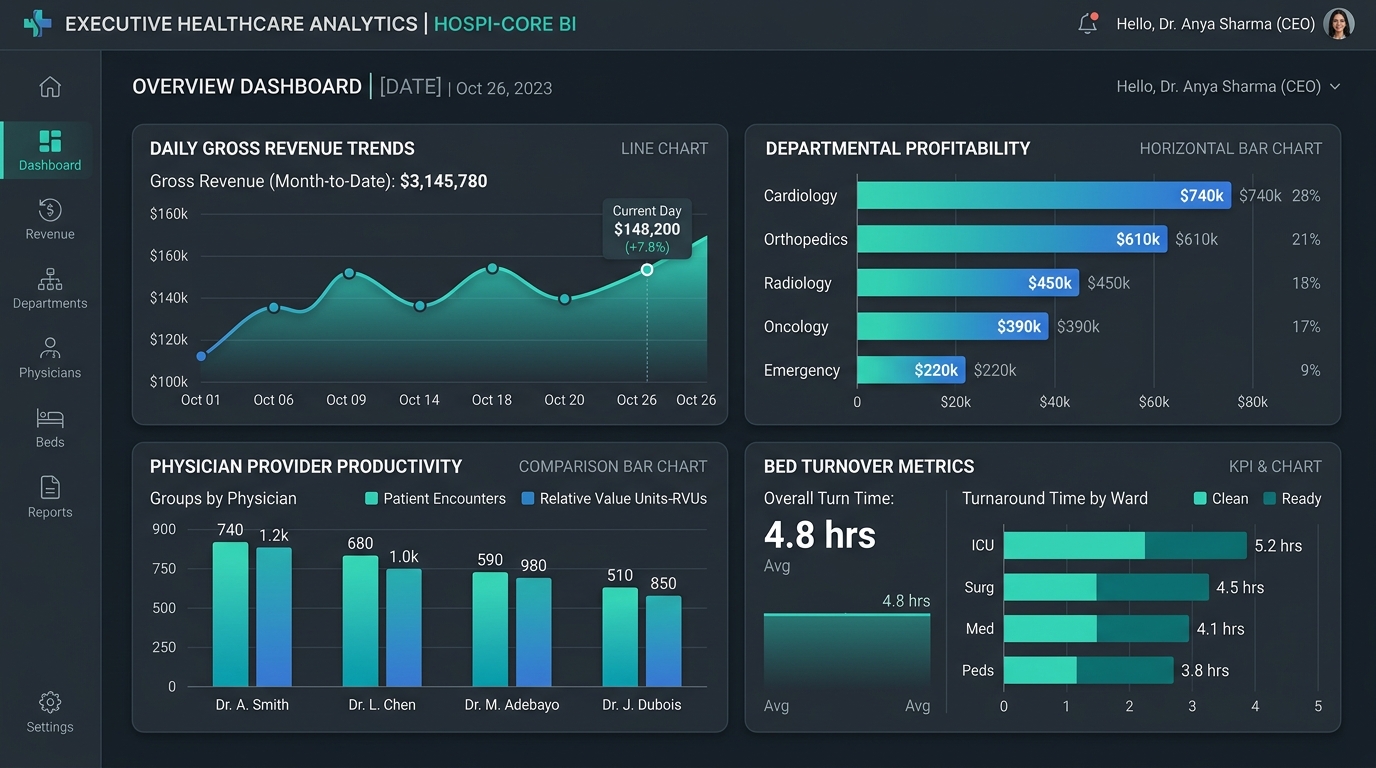Click the Oct 26, 2023 date text

tap(504, 88)
